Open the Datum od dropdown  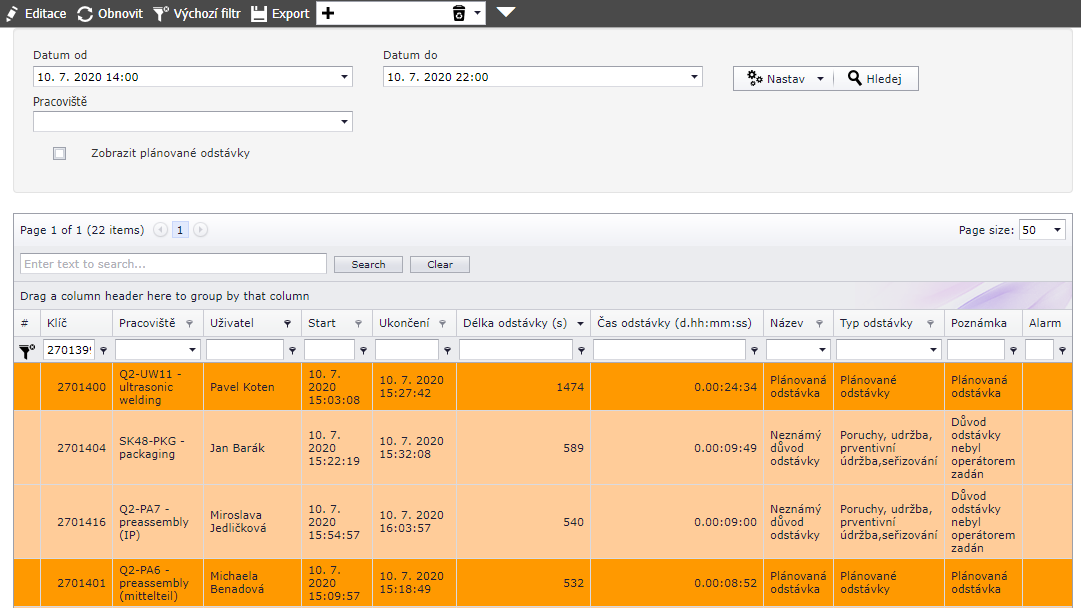344,77
